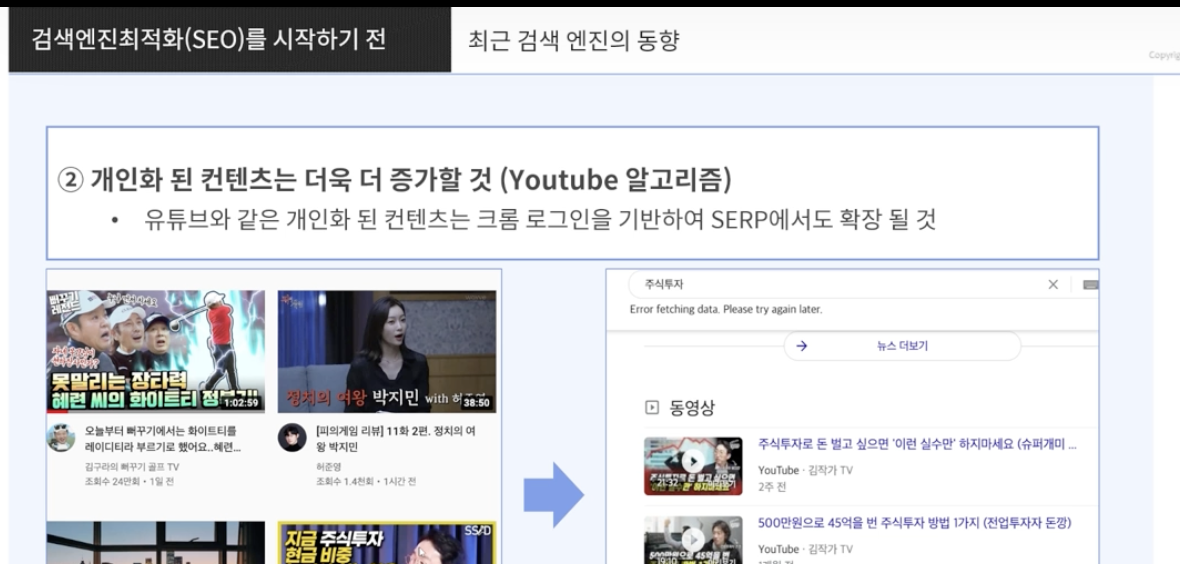Click the text 조회수 1.4천회 · 1시간 전
This screenshot has height=564, width=1180.
tap(366, 481)
